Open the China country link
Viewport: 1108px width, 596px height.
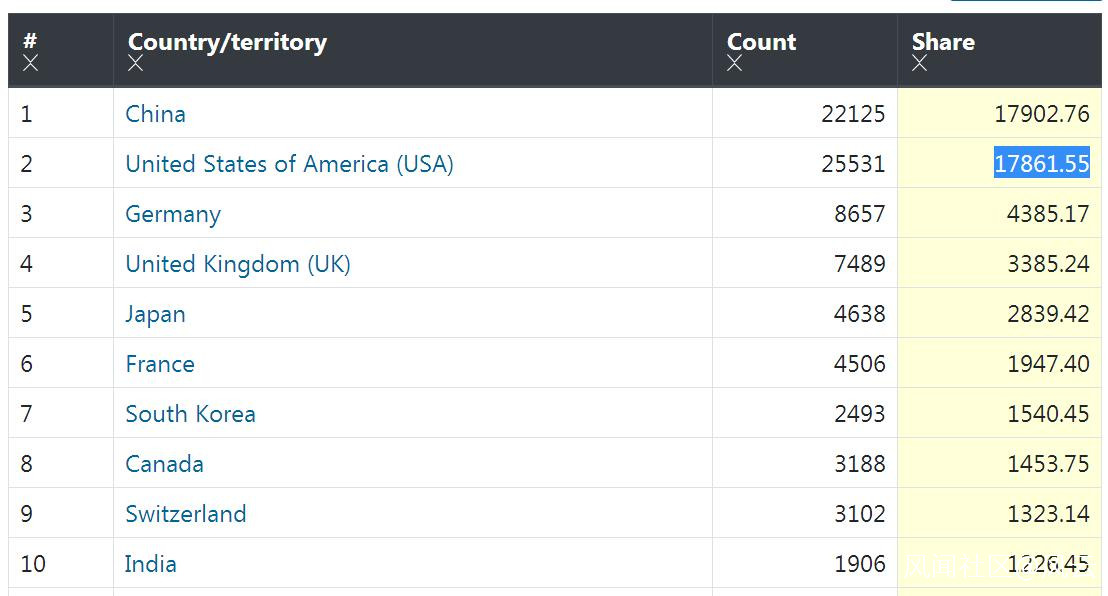pyautogui.click(x=155, y=114)
